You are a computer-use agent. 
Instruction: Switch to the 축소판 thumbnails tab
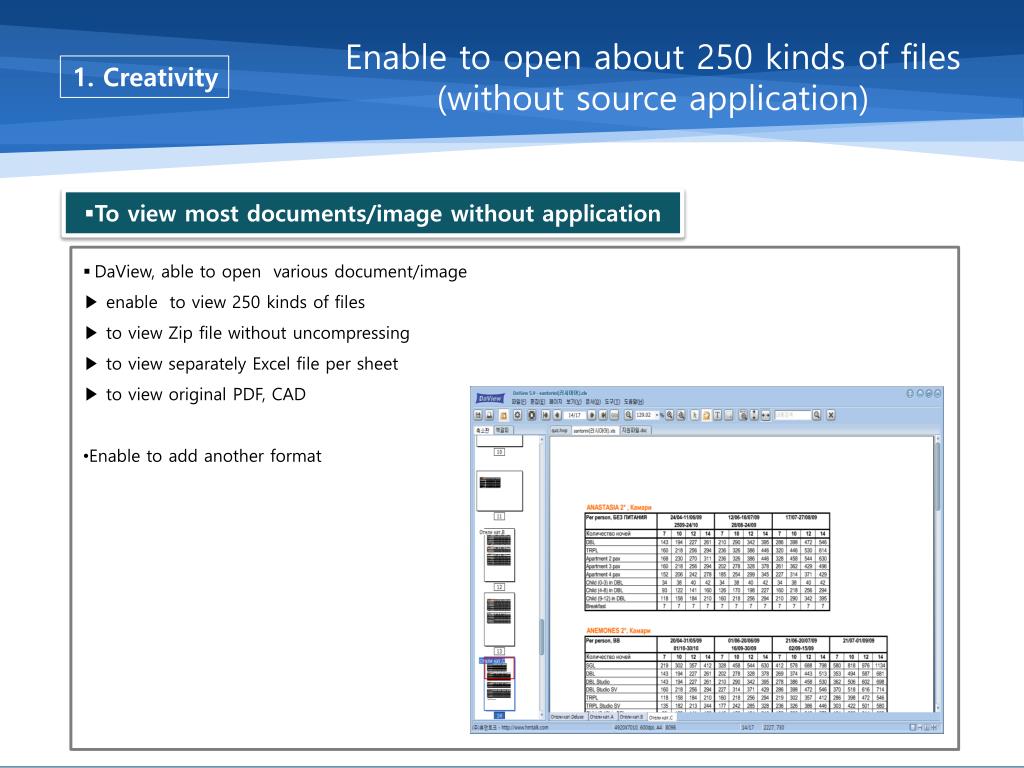coord(483,430)
